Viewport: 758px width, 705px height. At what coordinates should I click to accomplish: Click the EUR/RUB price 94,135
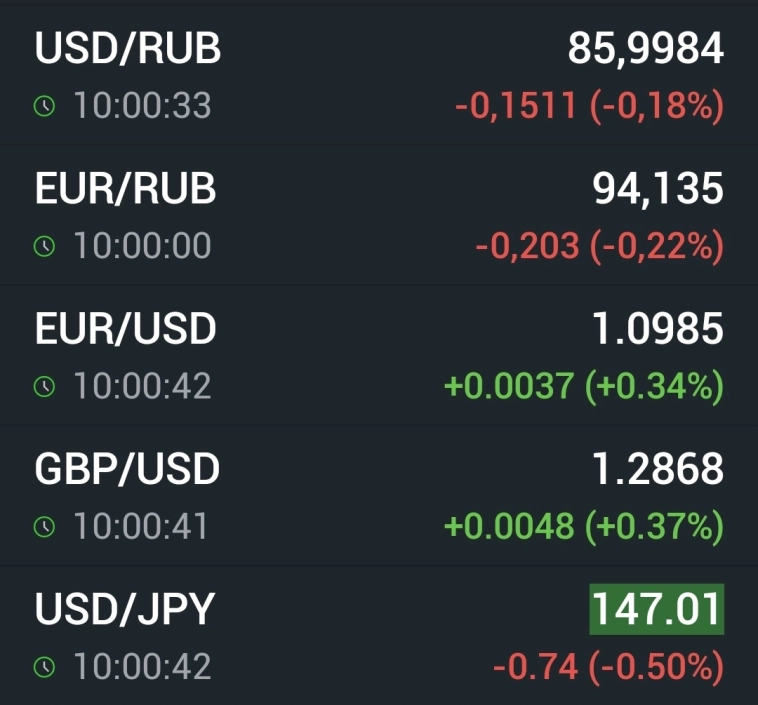(x=658, y=189)
